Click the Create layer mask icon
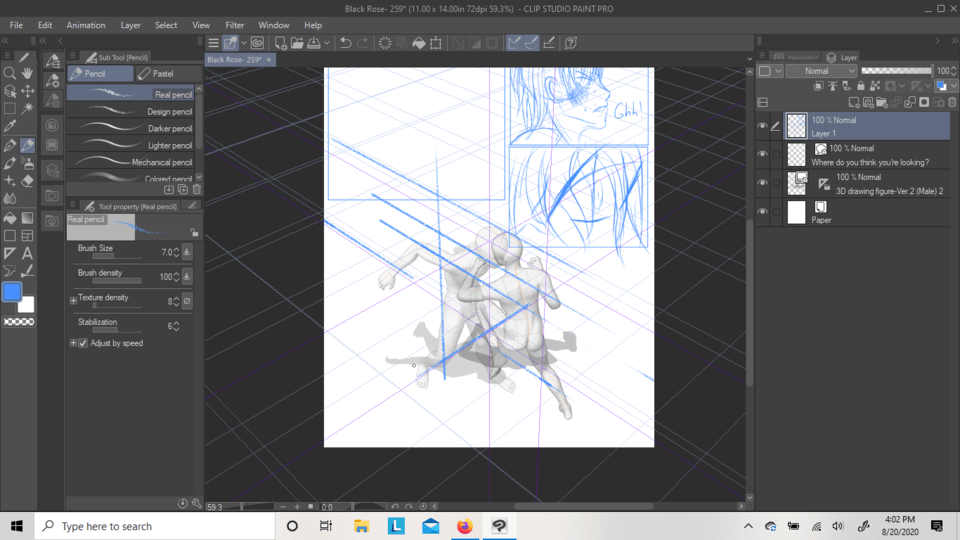 (x=924, y=102)
